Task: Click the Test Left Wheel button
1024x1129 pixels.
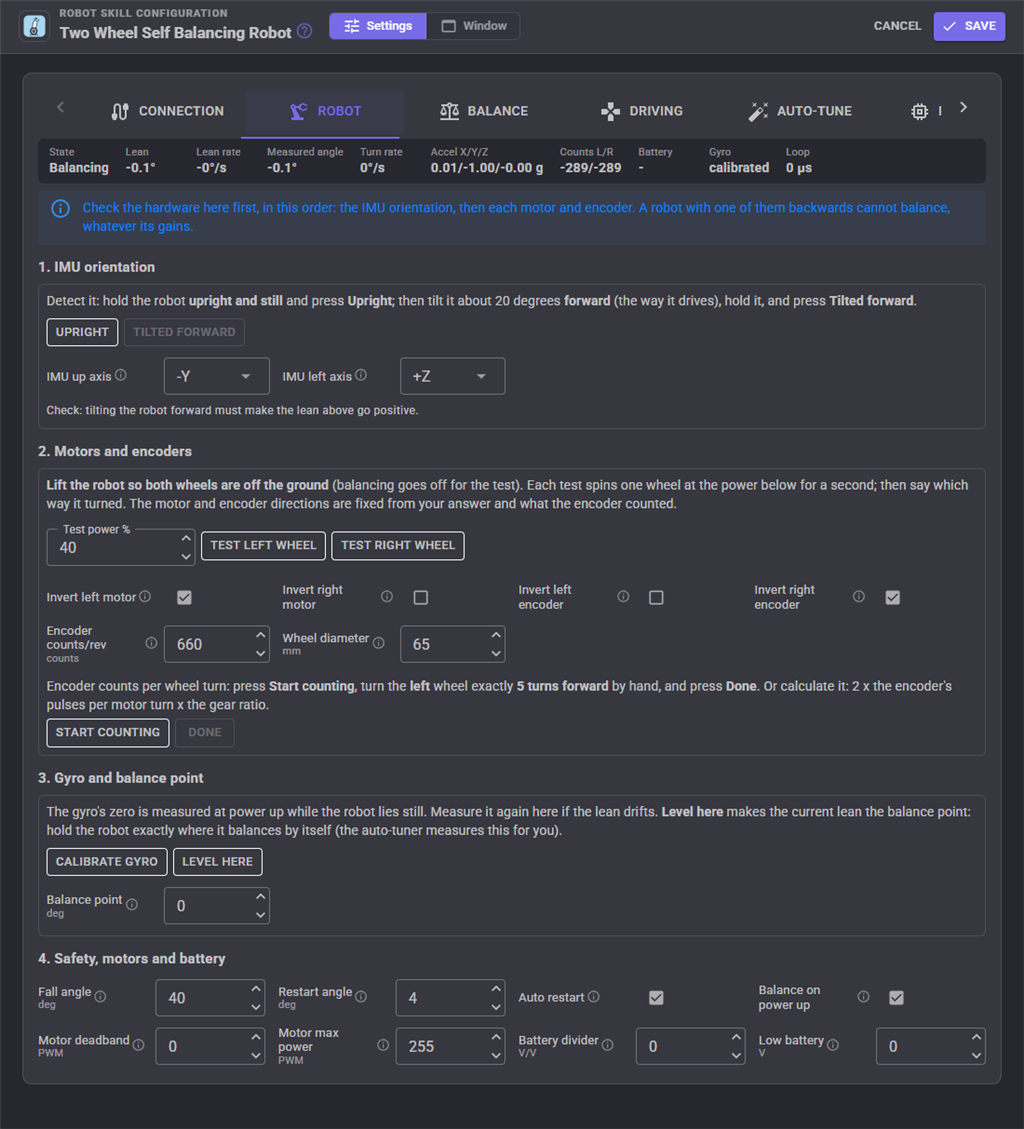Action: click(x=264, y=546)
